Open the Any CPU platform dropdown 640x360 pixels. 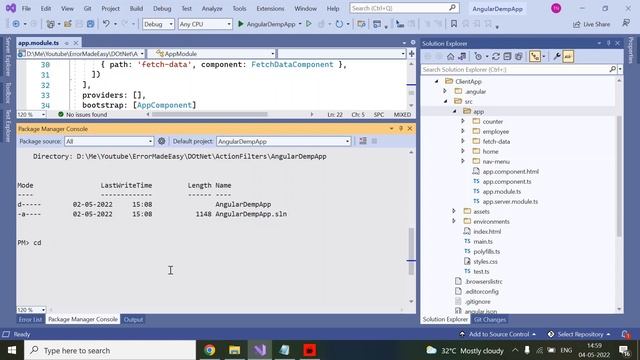click(x=205, y=24)
